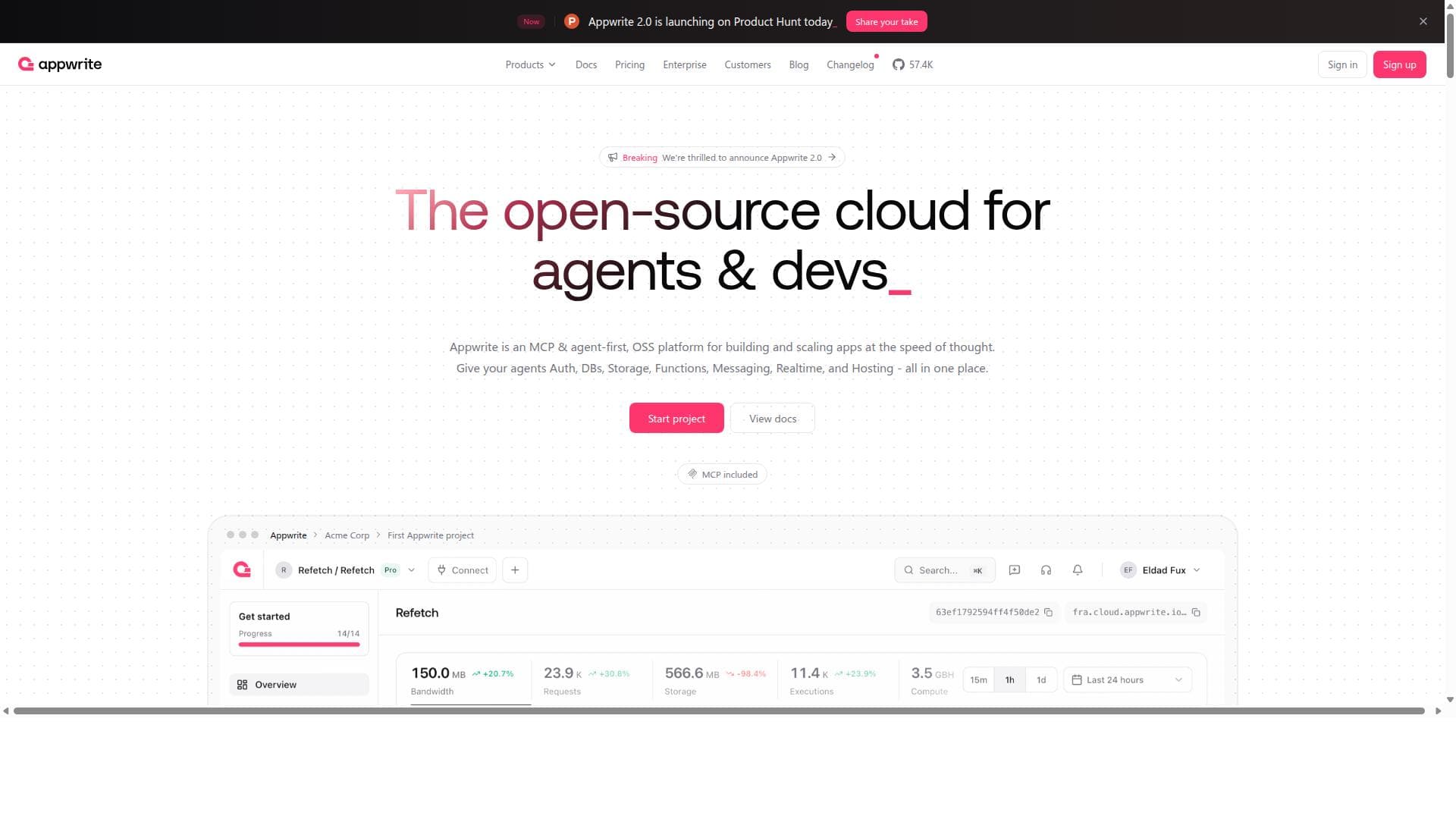
Task: Open the Customers page
Action: tap(748, 64)
